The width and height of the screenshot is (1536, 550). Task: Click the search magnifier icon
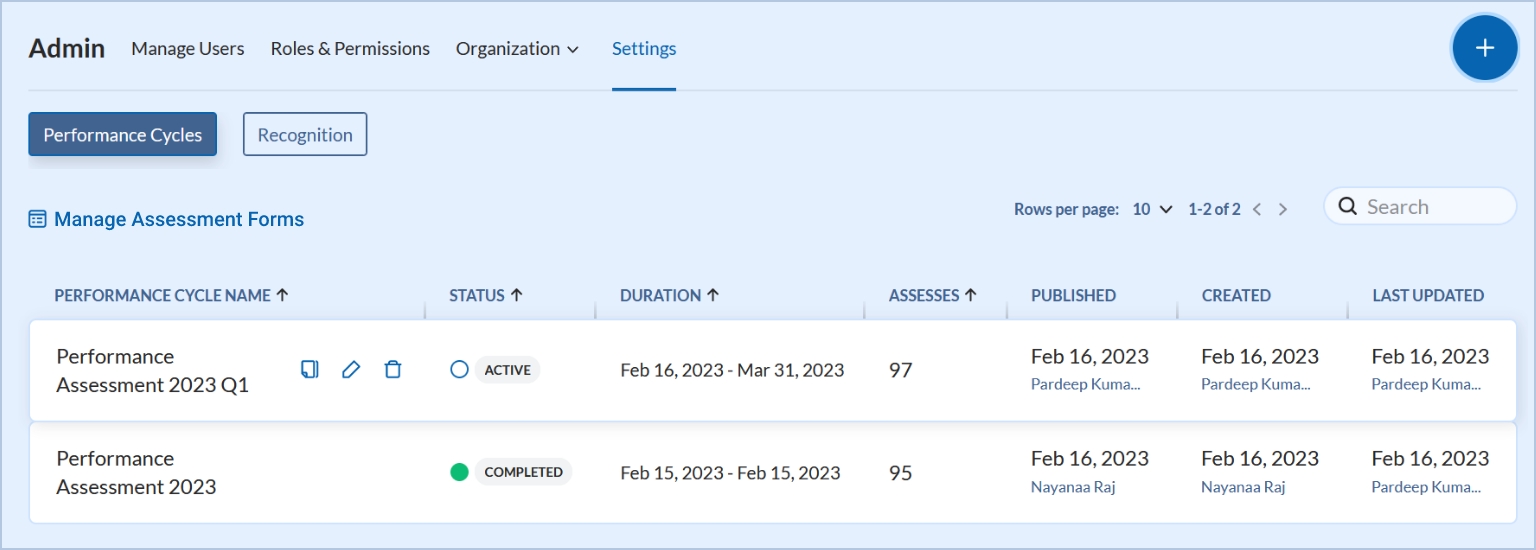tap(1347, 207)
